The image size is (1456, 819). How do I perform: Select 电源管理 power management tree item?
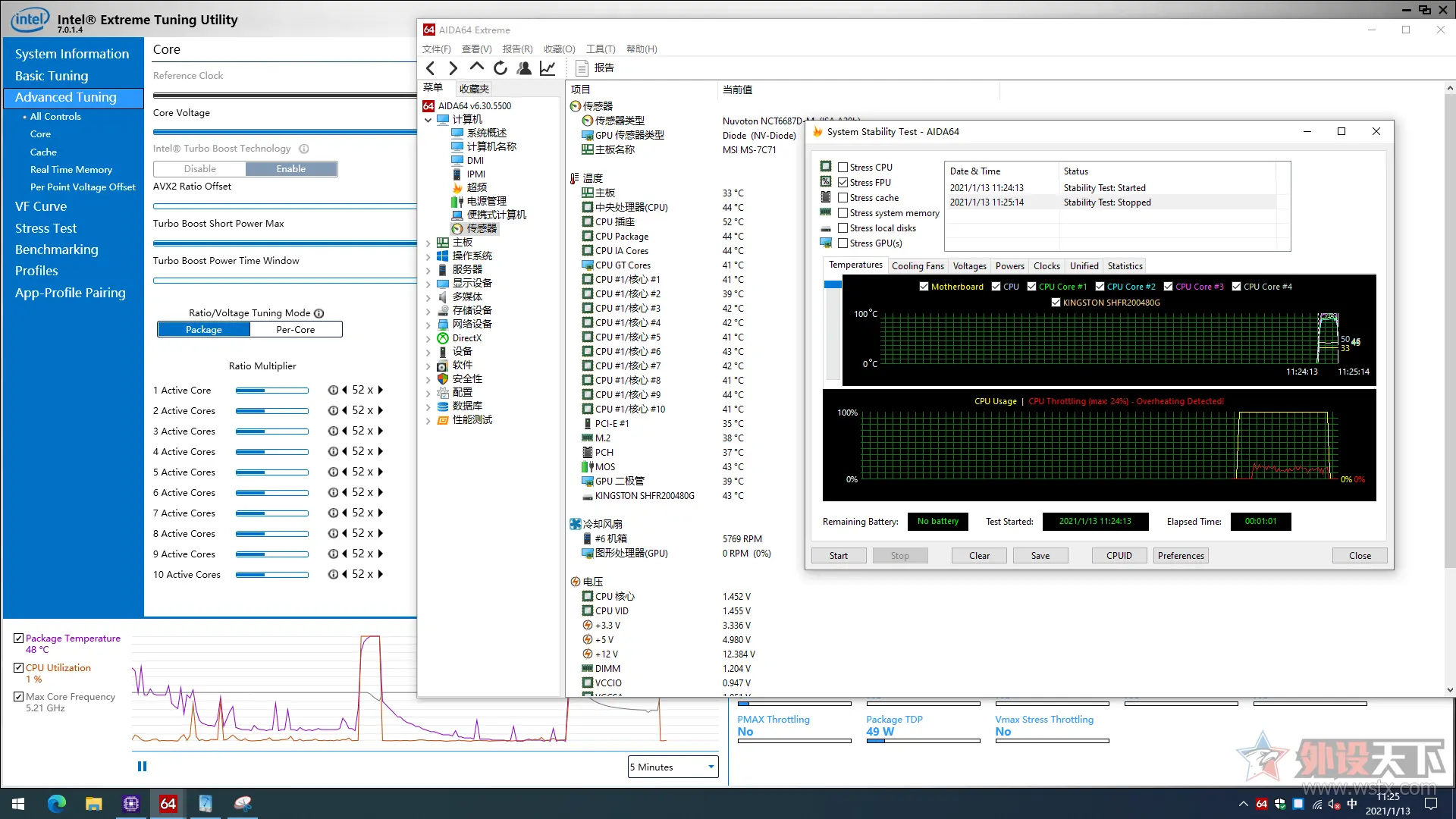[479, 201]
